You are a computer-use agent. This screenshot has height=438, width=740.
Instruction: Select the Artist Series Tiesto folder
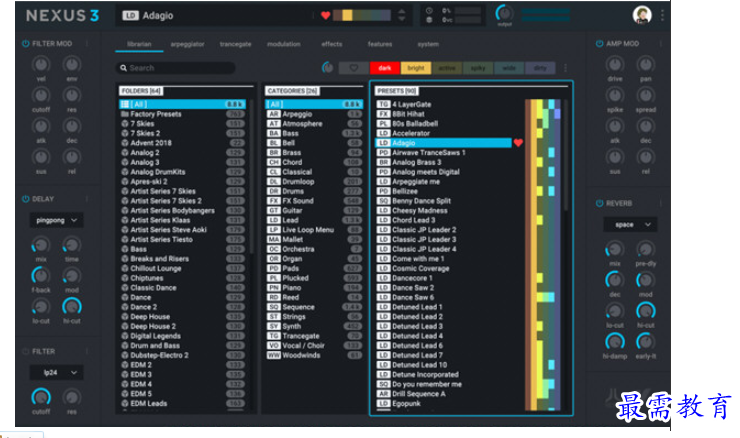(x=182, y=239)
